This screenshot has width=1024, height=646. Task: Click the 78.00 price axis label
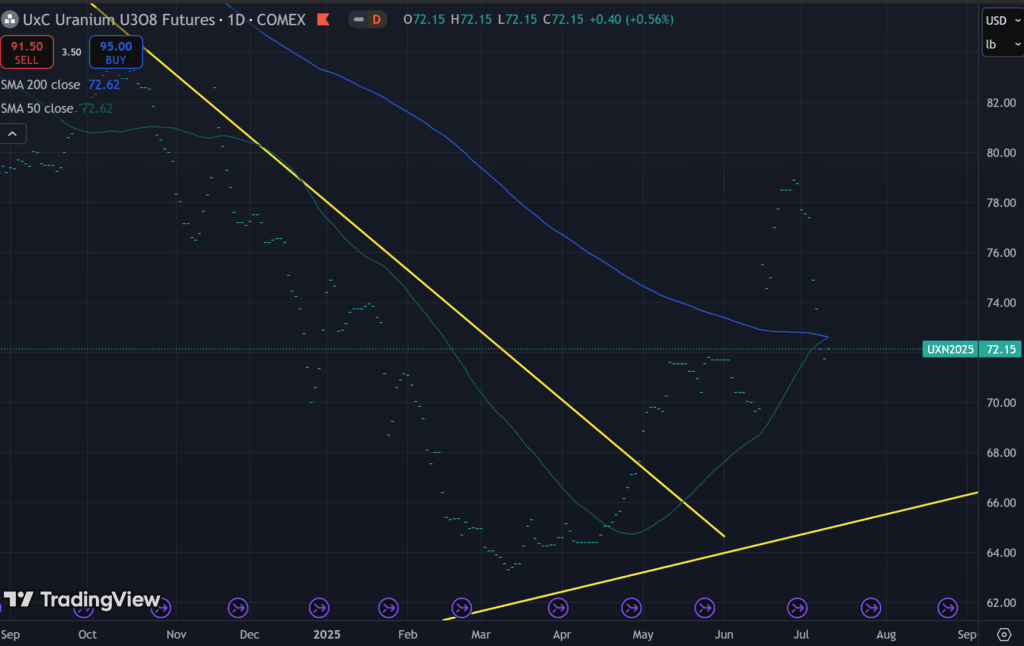tap(1001, 203)
